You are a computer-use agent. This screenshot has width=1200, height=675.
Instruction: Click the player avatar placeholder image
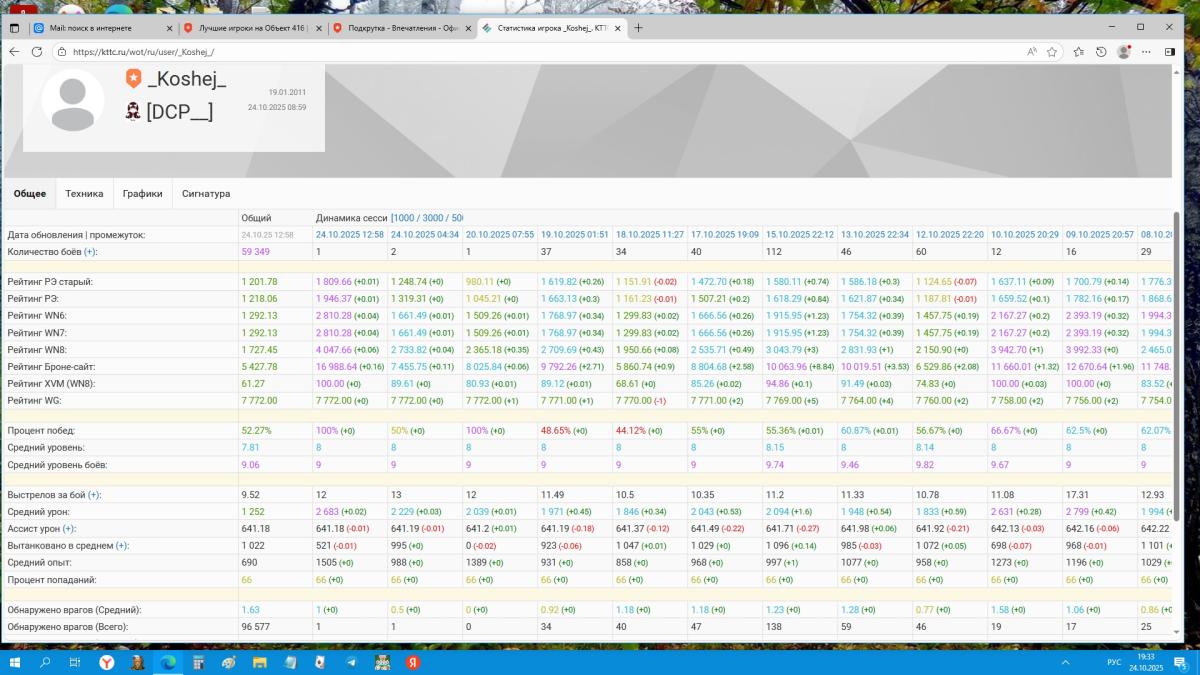point(73,100)
